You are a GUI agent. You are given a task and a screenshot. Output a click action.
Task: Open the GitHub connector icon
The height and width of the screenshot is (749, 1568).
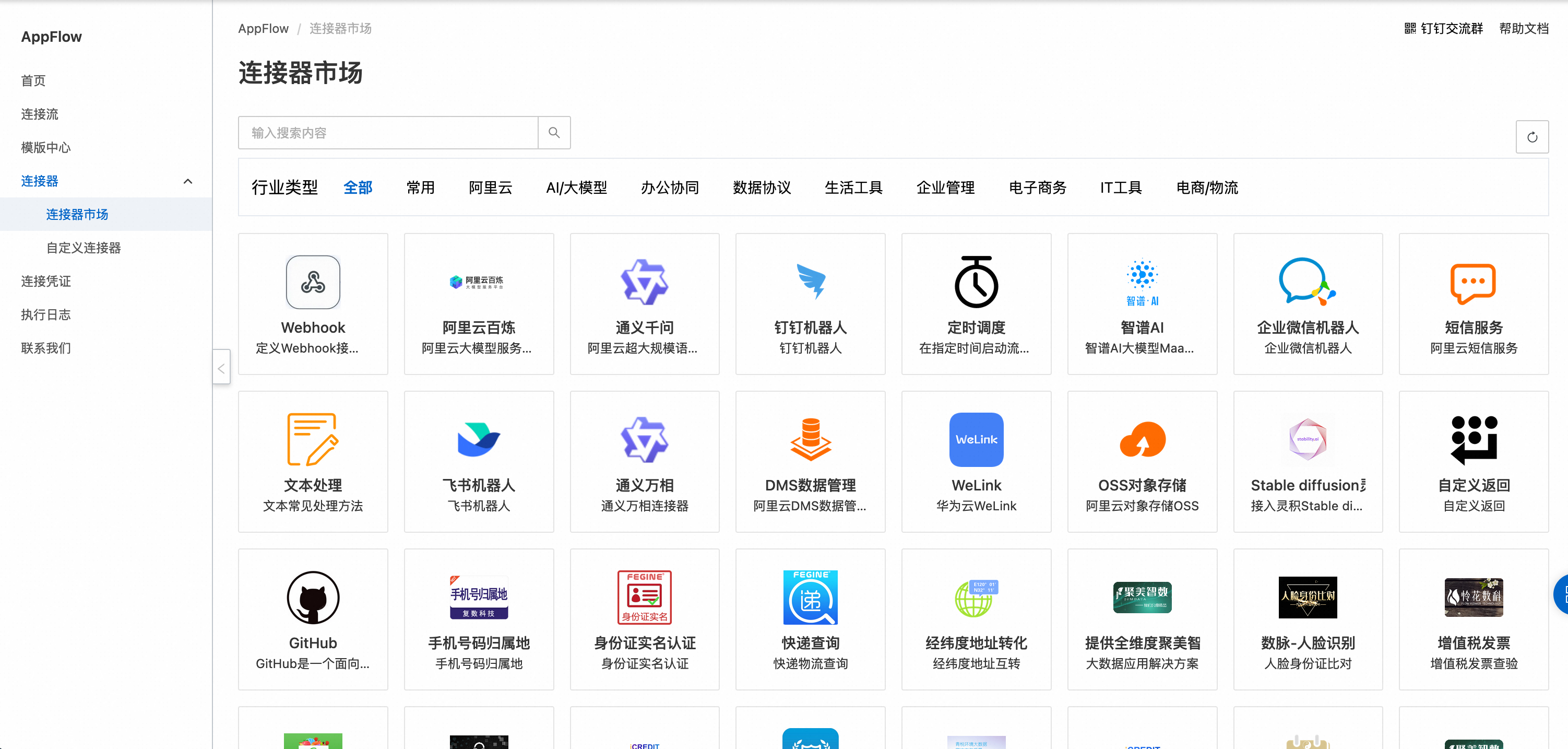click(x=313, y=598)
